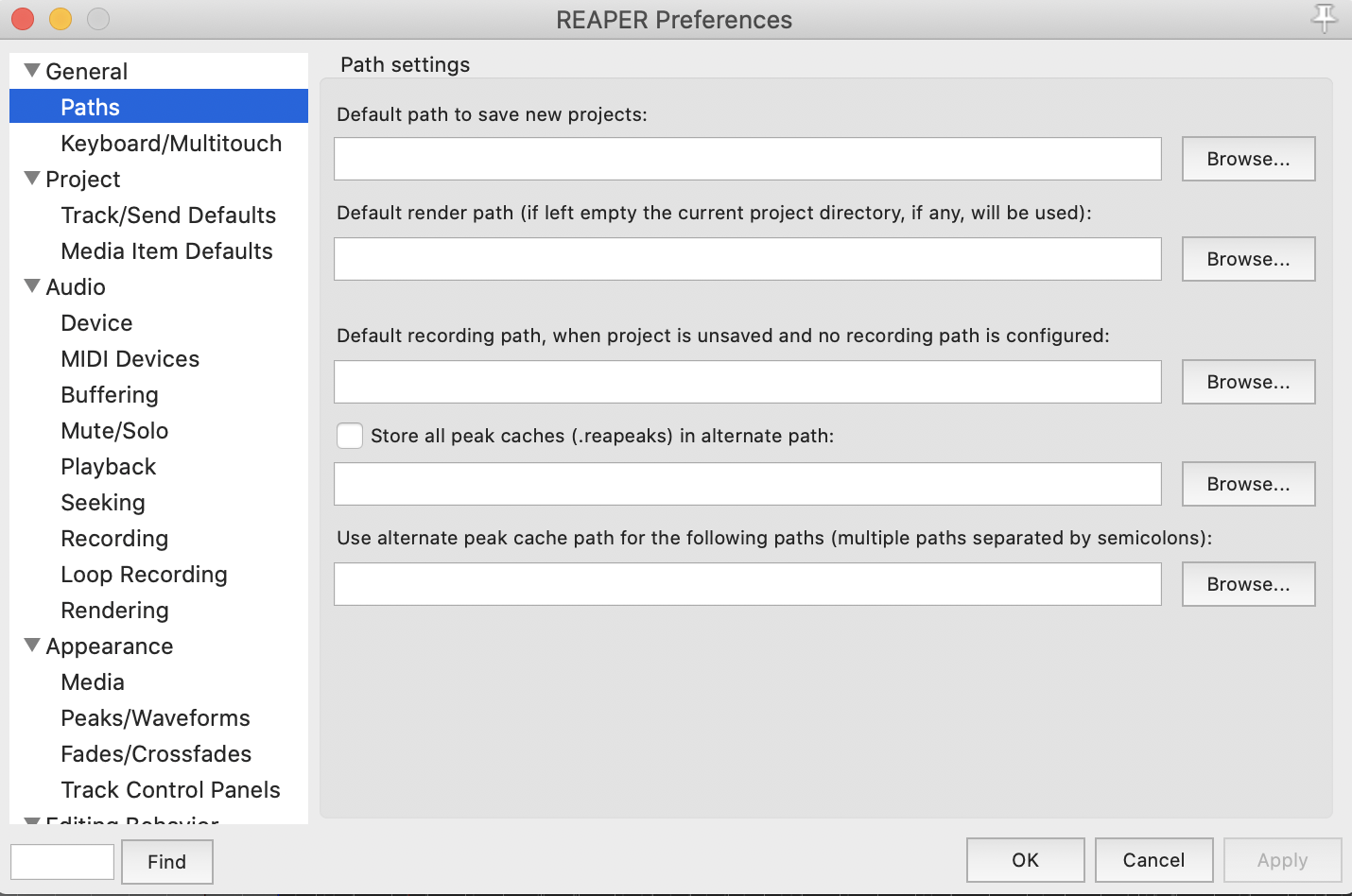The width and height of the screenshot is (1352, 896).
Task: Open Track/Send Defaults page
Action: (168, 215)
